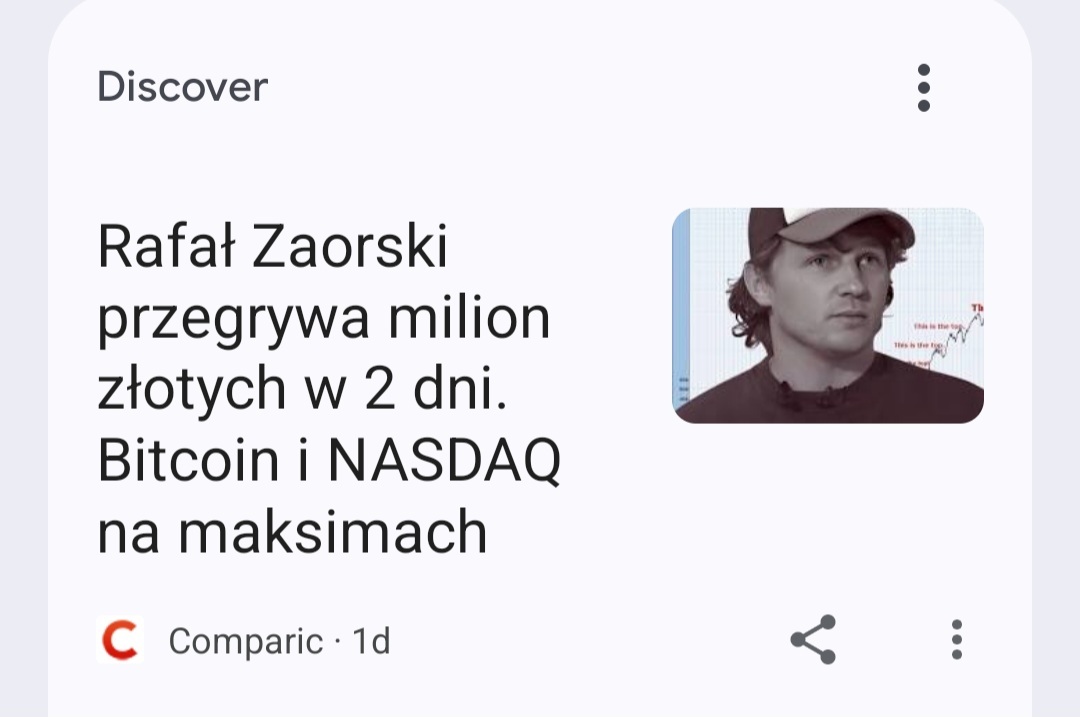Share the Rafał Zaorski article
The width and height of the screenshot is (1080, 717).
point(812,640)
